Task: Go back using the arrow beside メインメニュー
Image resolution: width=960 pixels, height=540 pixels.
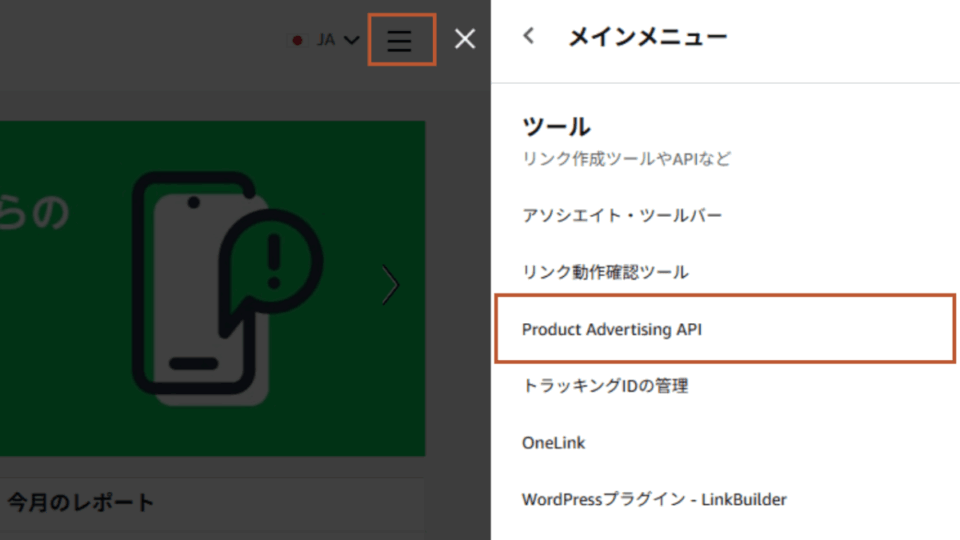Action: 529,37
